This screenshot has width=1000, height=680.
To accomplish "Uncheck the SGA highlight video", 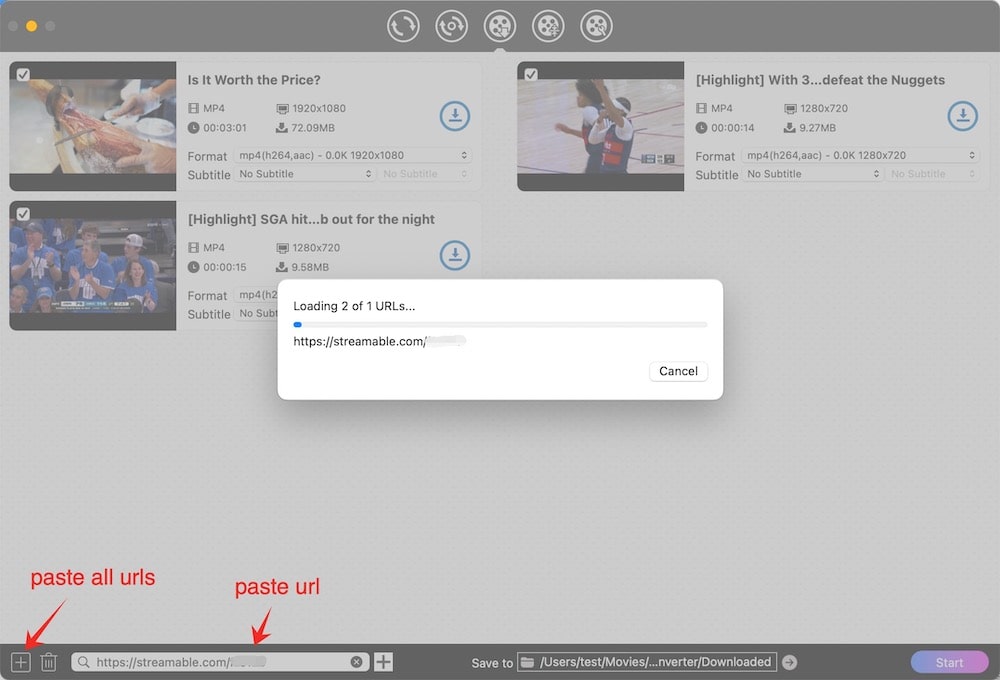I will coord(22,213).
